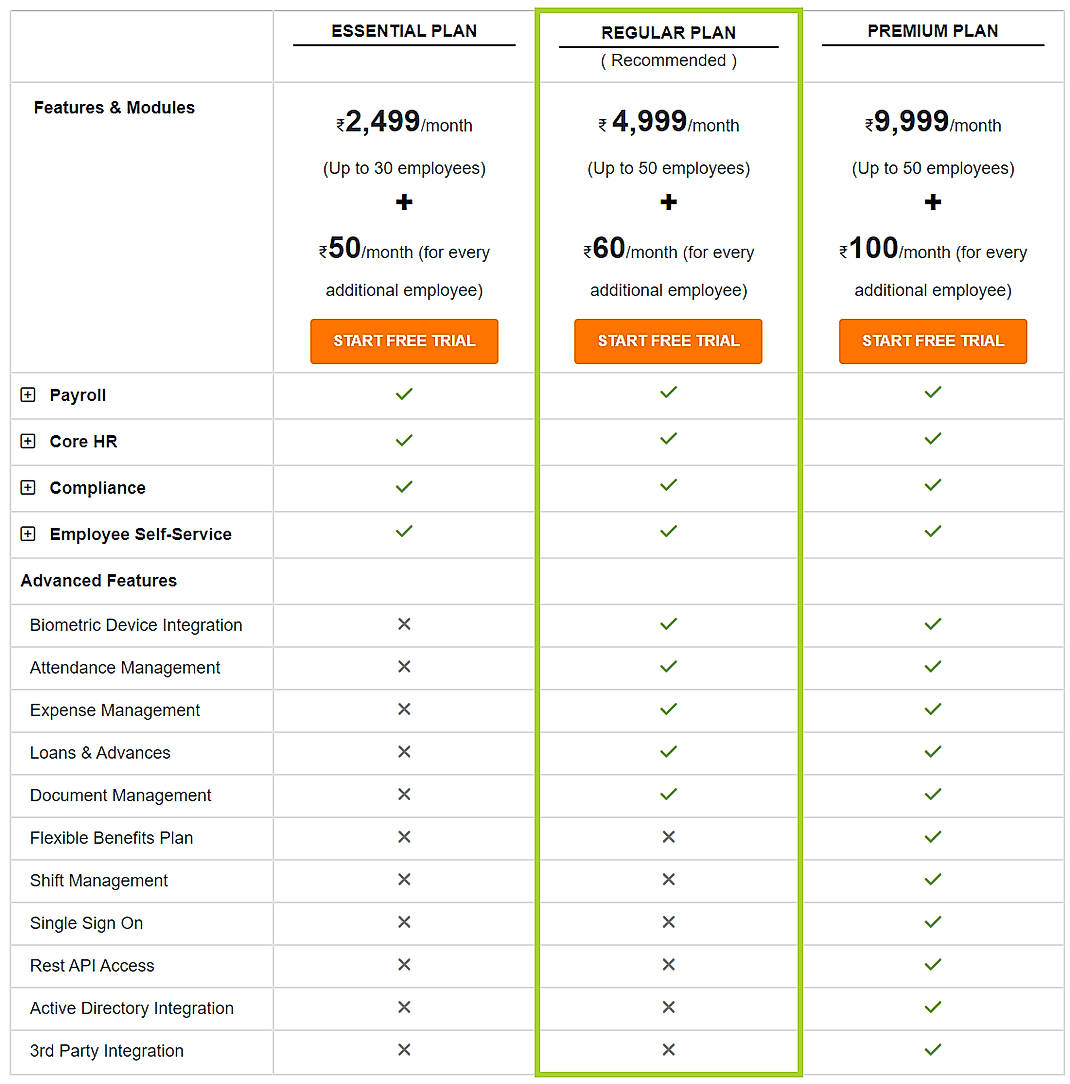The image size is (1070, 1084).
Task: Click the Expense Management X under Essential Plan
Action: tap(403, 709)
